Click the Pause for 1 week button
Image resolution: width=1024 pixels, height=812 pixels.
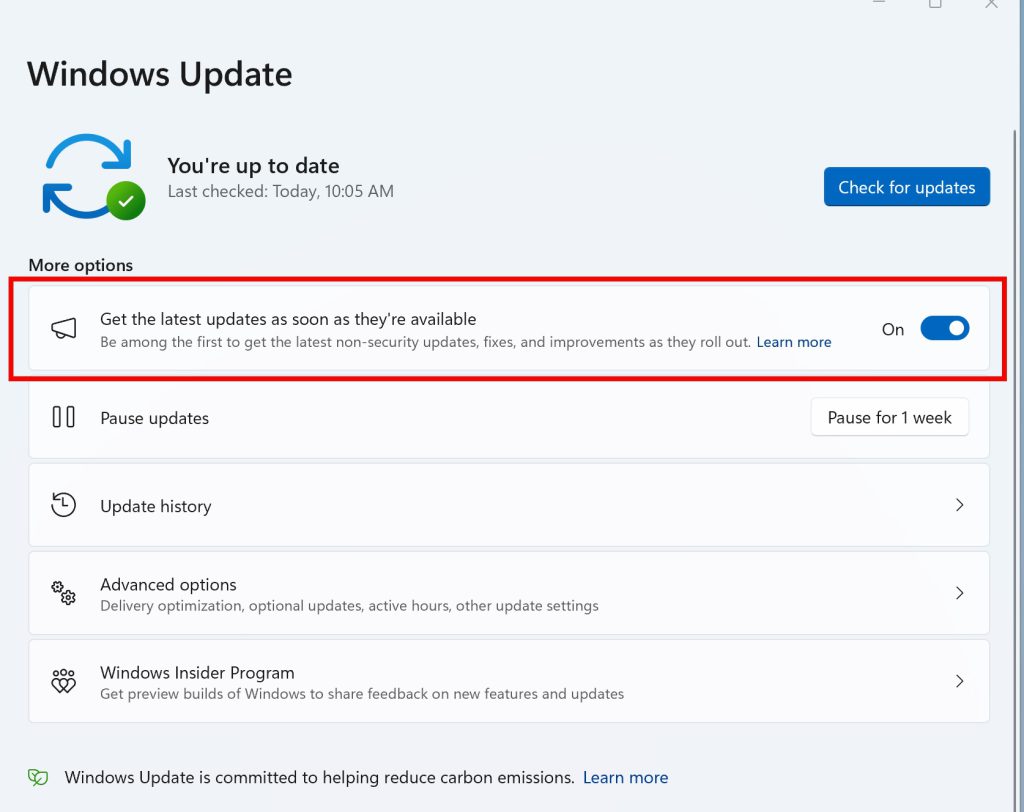click(x=889, y=417)
